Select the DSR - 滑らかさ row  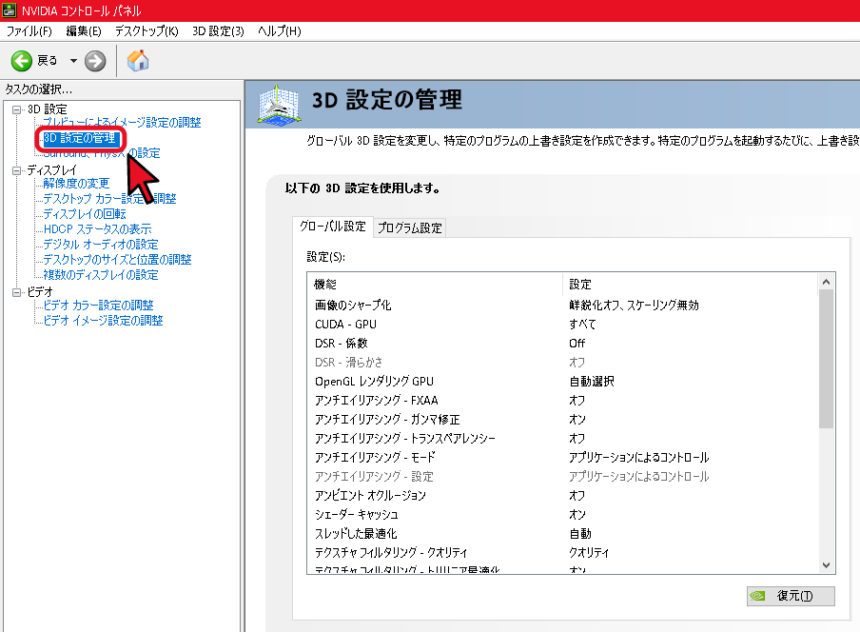pos(563,363)
